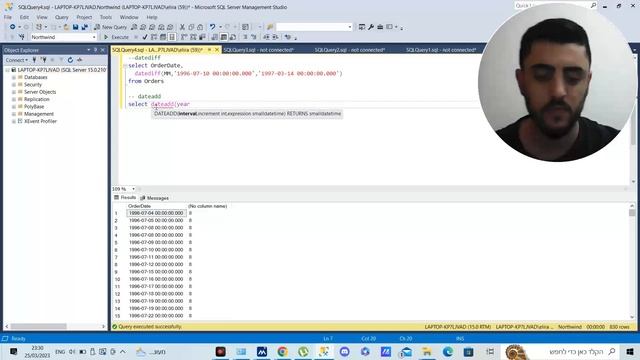This screenshot has width=640, height=360.
Task: Close the Object Explorer panel
Action: coord(102,50)
